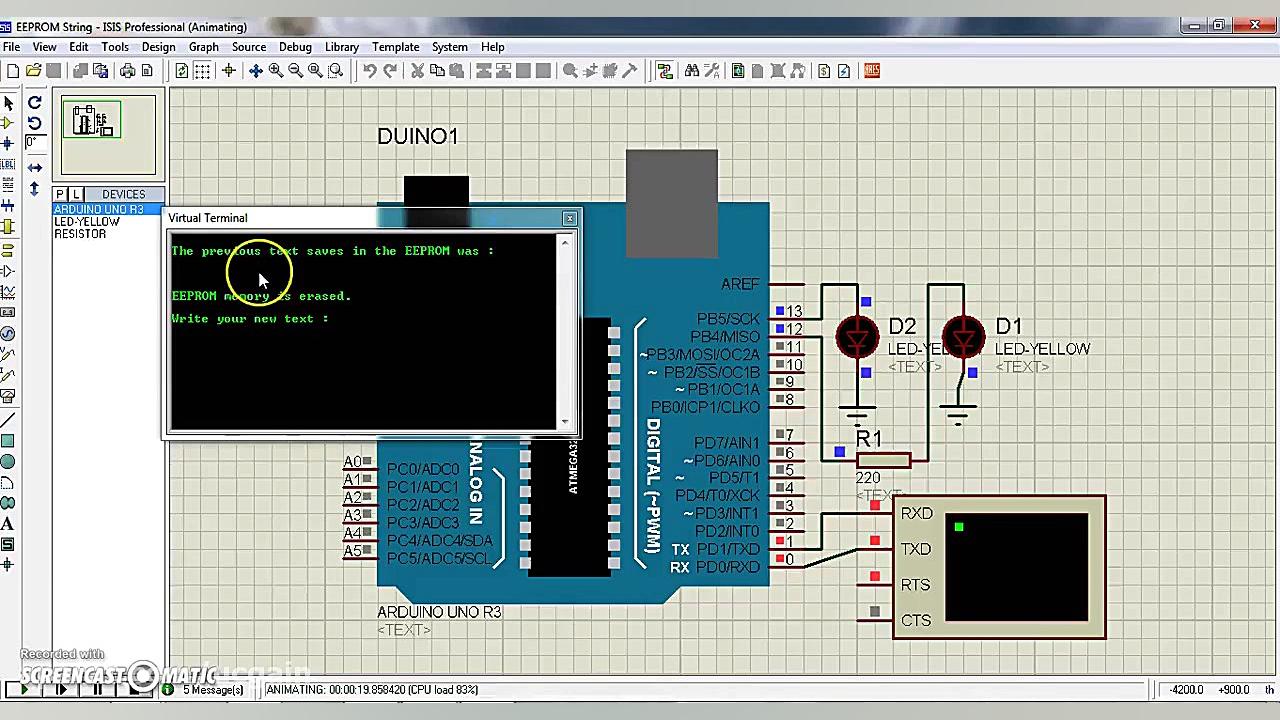The height and width of the screenshot is (720, 1280).
Task: Pause the running simulation
Action: click(x=96, y=690)
